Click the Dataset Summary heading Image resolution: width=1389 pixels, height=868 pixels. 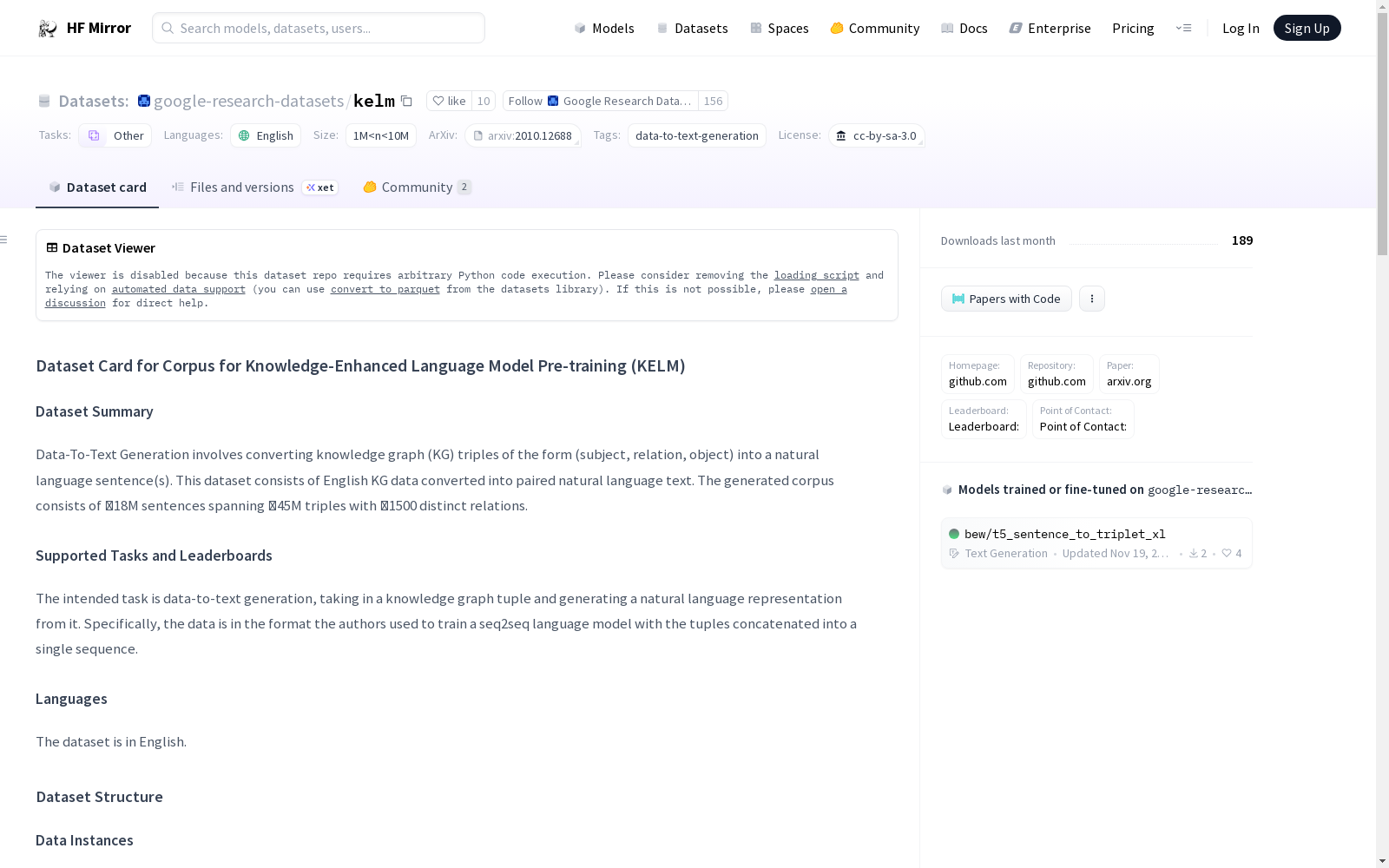(x=95, y=411)
